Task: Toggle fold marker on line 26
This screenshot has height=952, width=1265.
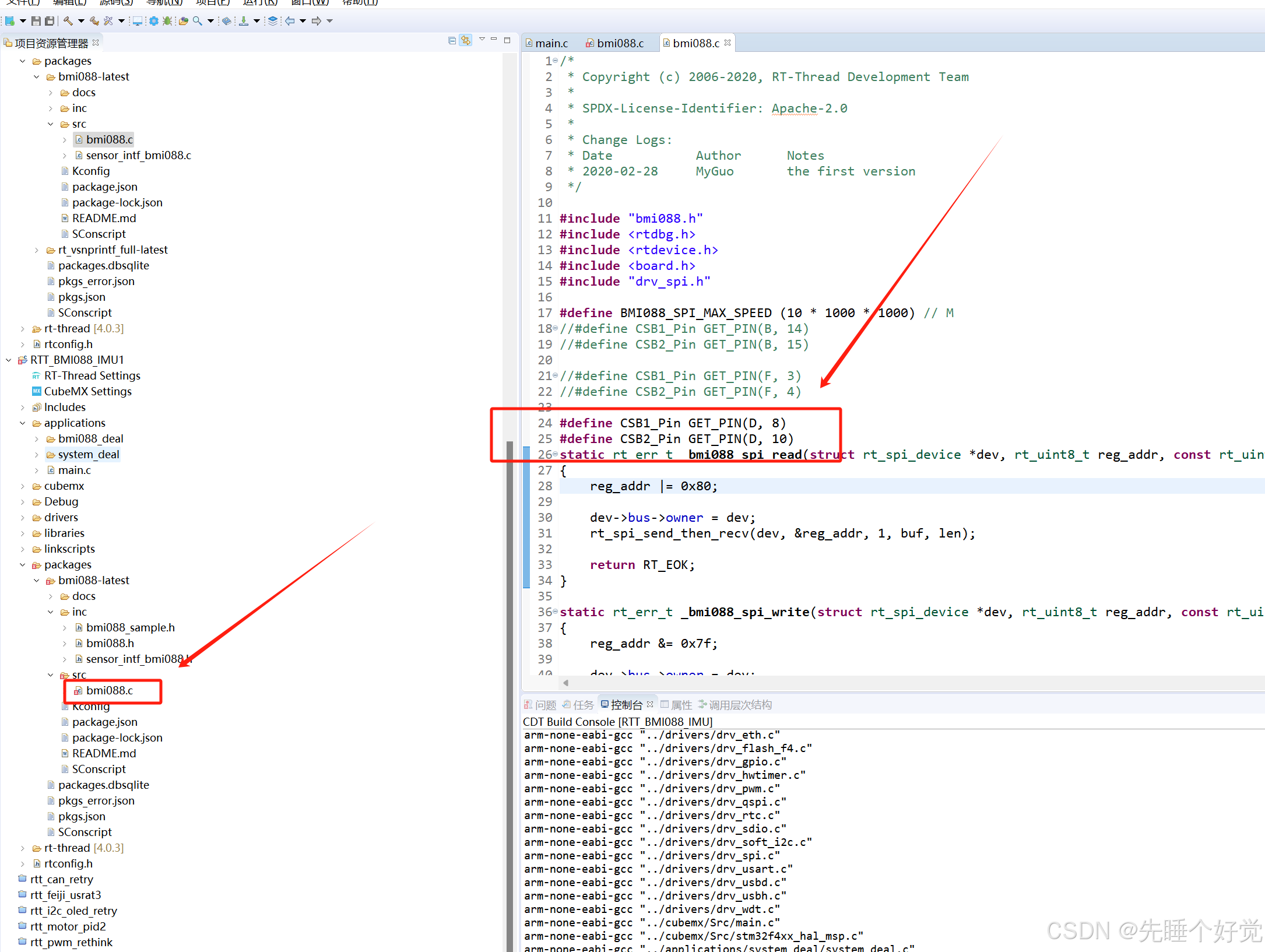Action: click(x=556, y=455)
